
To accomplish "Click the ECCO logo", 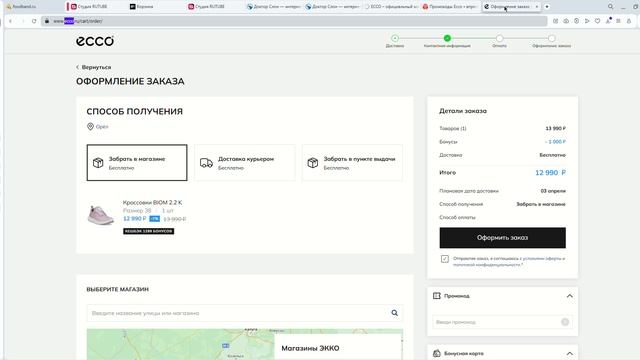I will [95, 41].
